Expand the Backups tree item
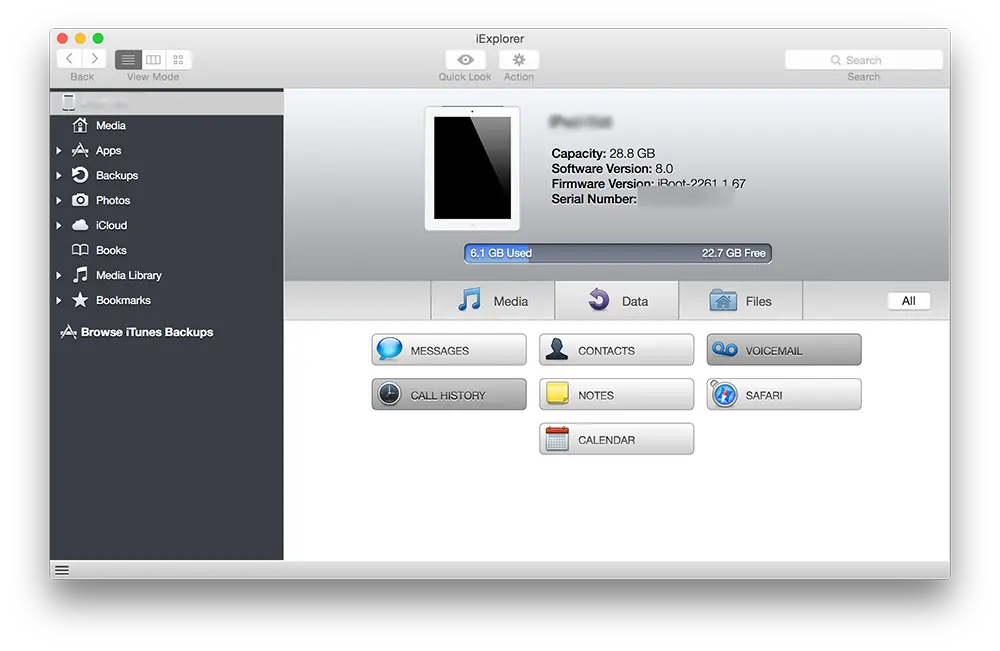The height and width of the screenshot is (651, 1000). click(x=59, y=175)
